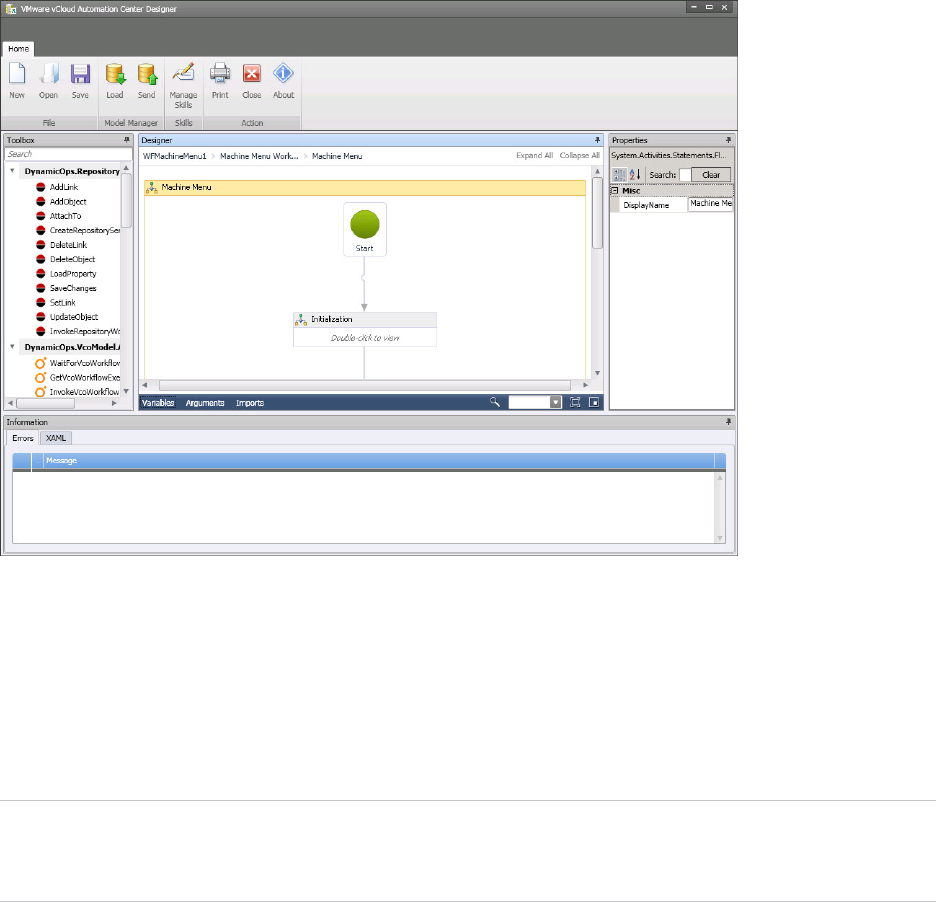Viewport: 936px width, 902px height.
Task: Open the About dialog
Action: coord(284,74)
